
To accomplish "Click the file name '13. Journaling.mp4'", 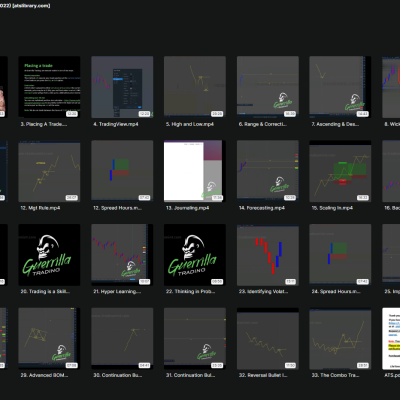I will click(x=188, y=208).
